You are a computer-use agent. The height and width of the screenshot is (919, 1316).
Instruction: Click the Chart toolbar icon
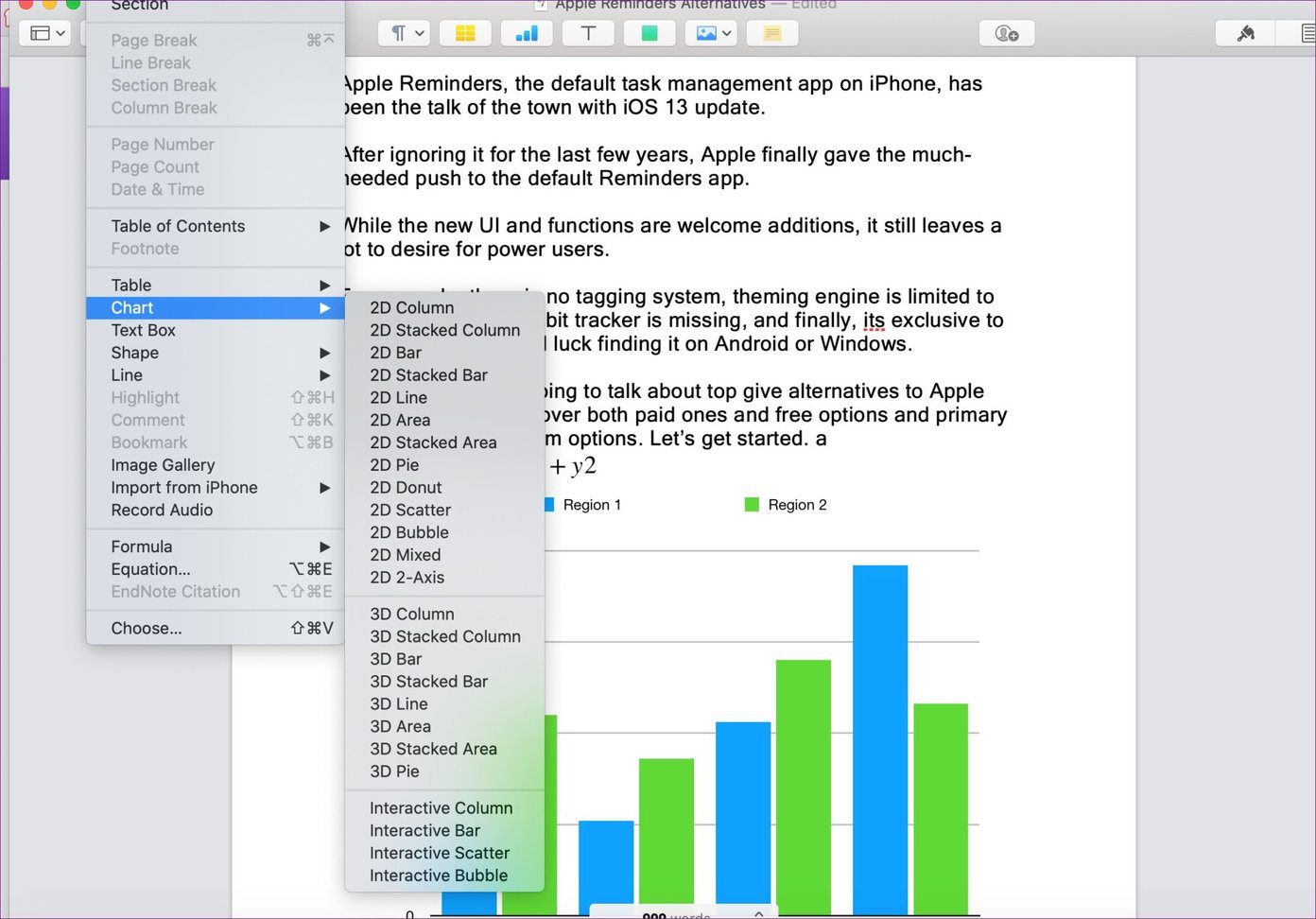527,33
